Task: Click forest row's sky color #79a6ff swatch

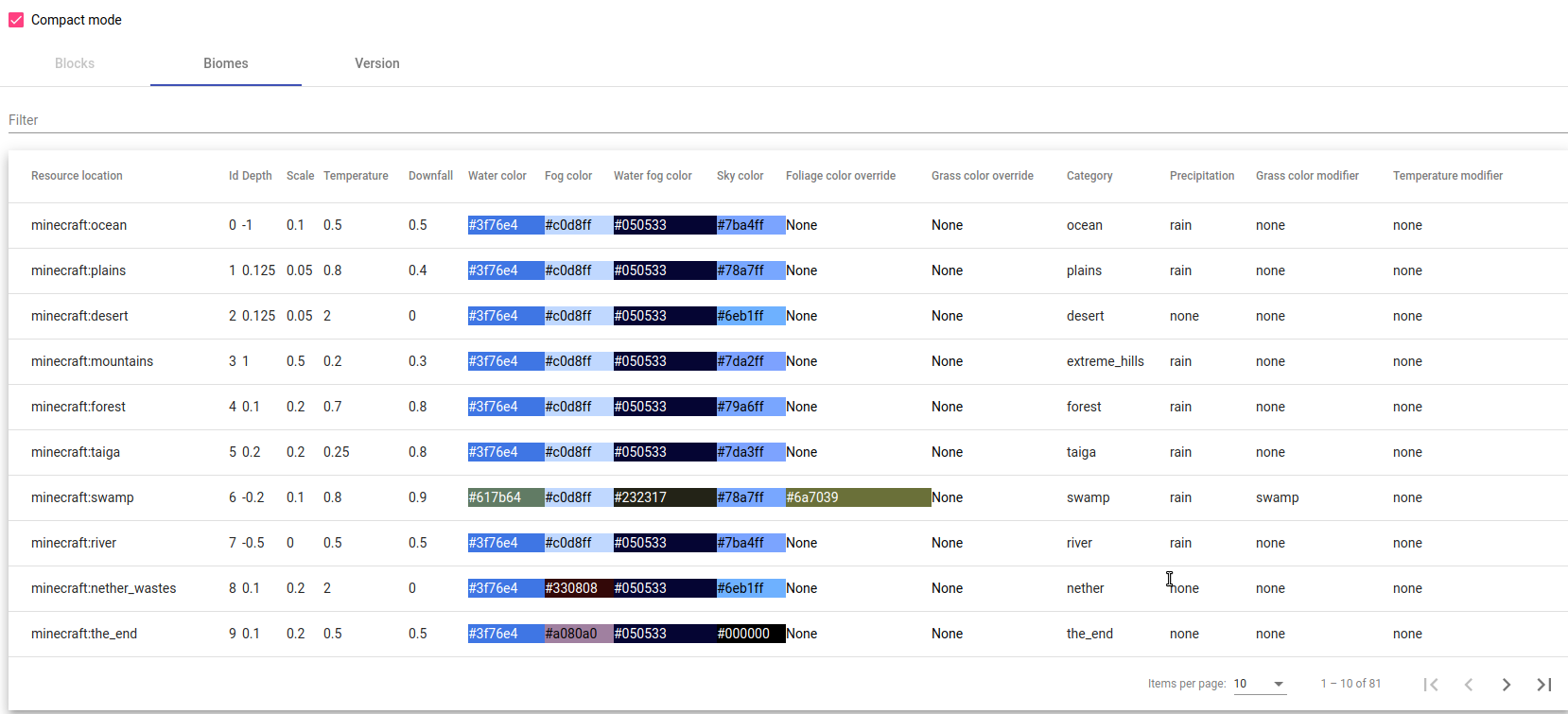Action: click(x=751, y=407)
